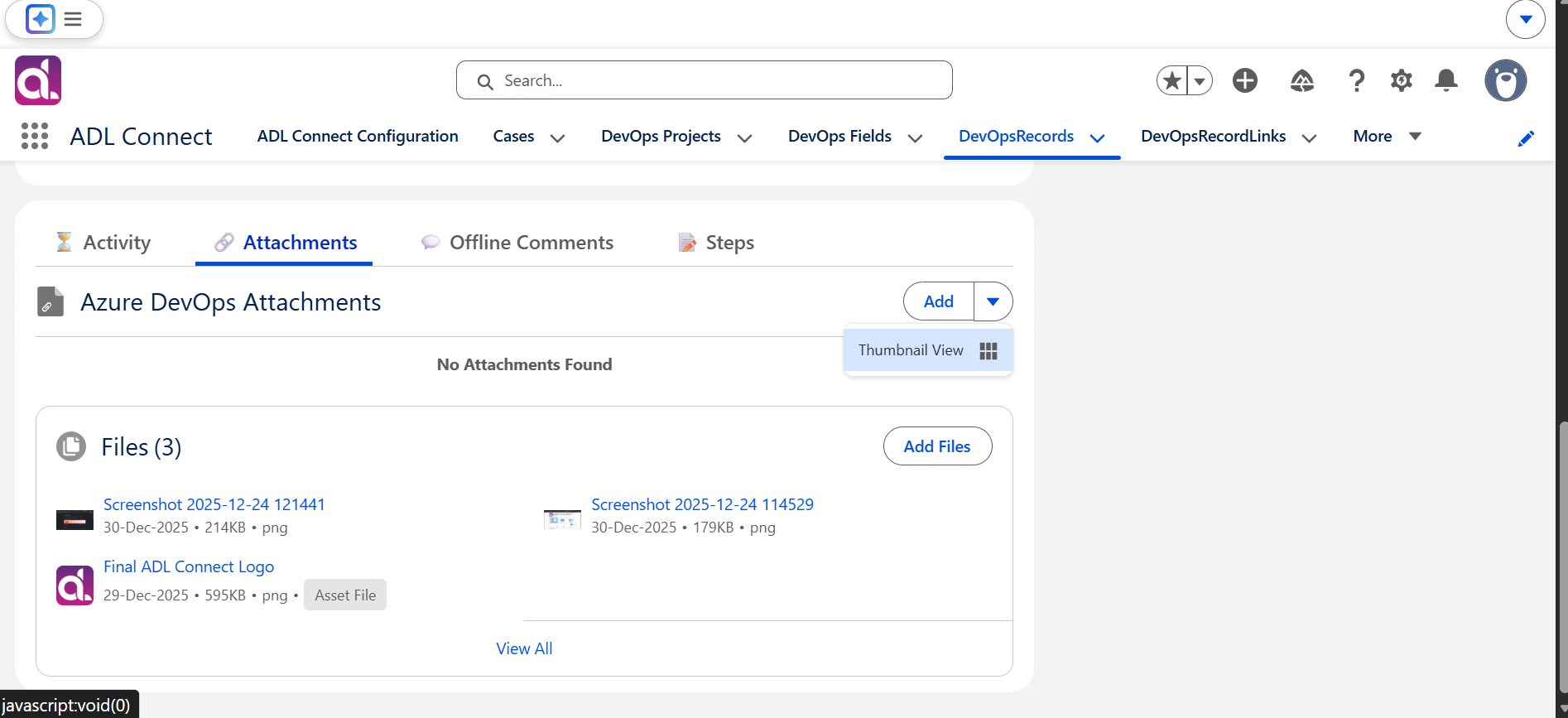1568x718 pixels.
Task: Click the Files section icon
Action: pyautogui.click(x=71, y=446)
